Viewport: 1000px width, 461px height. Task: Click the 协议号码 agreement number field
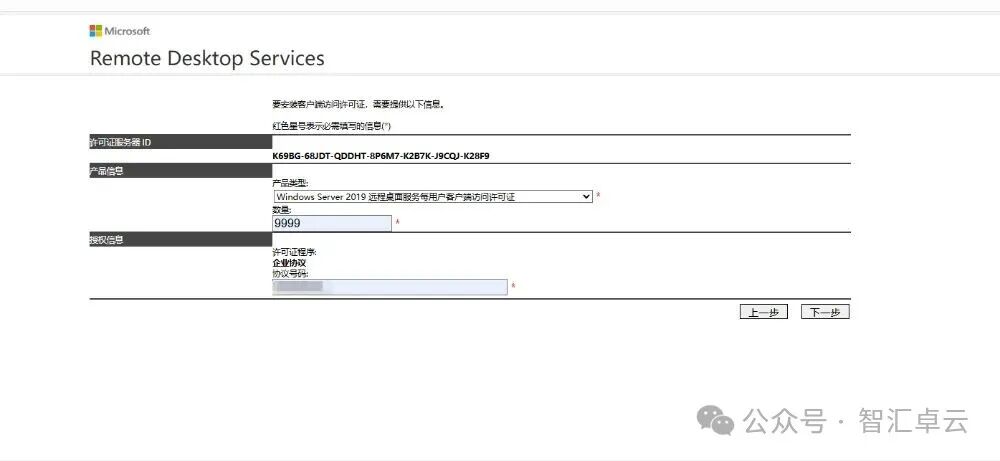pos(390,287)
